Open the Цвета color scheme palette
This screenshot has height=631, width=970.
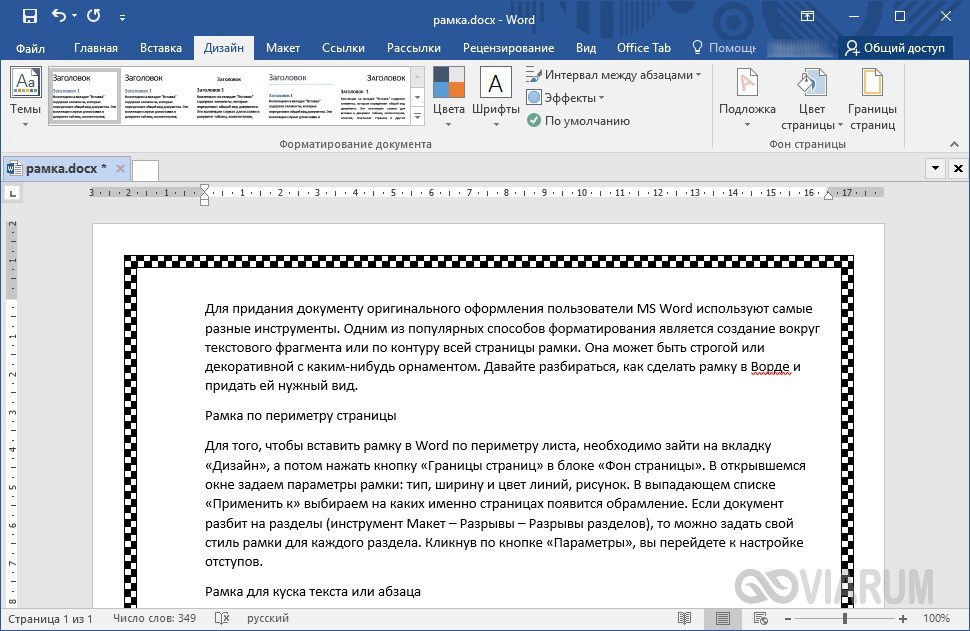pos(449,98)
